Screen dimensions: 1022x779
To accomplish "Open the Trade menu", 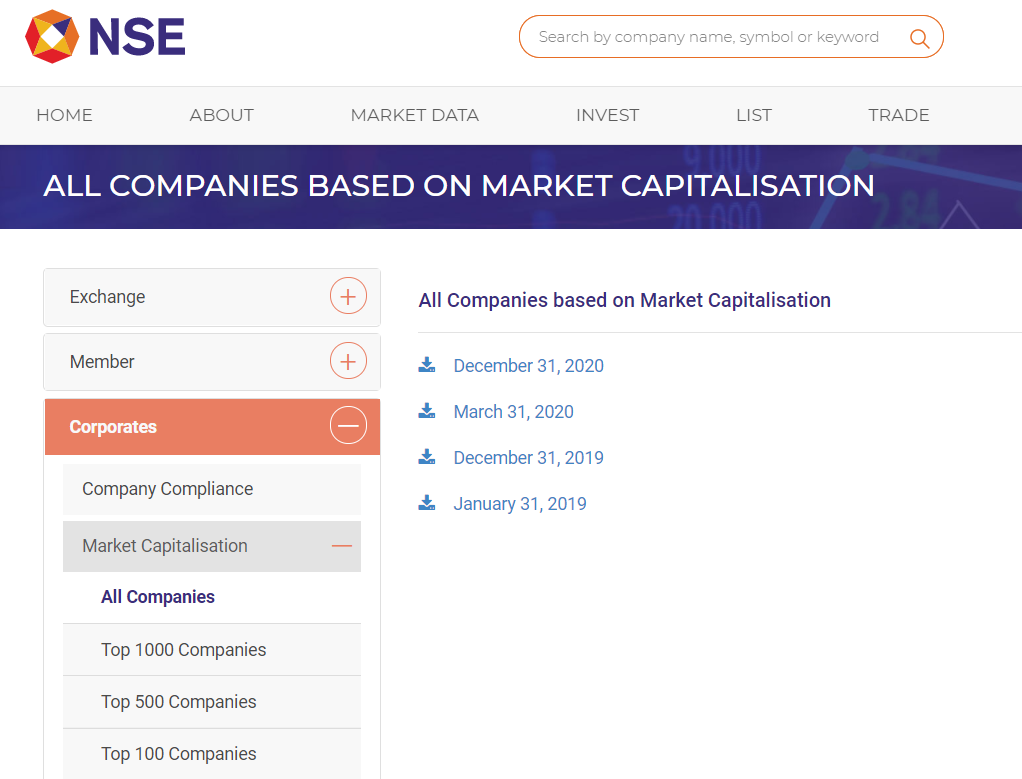I will [x=898, y=115].
